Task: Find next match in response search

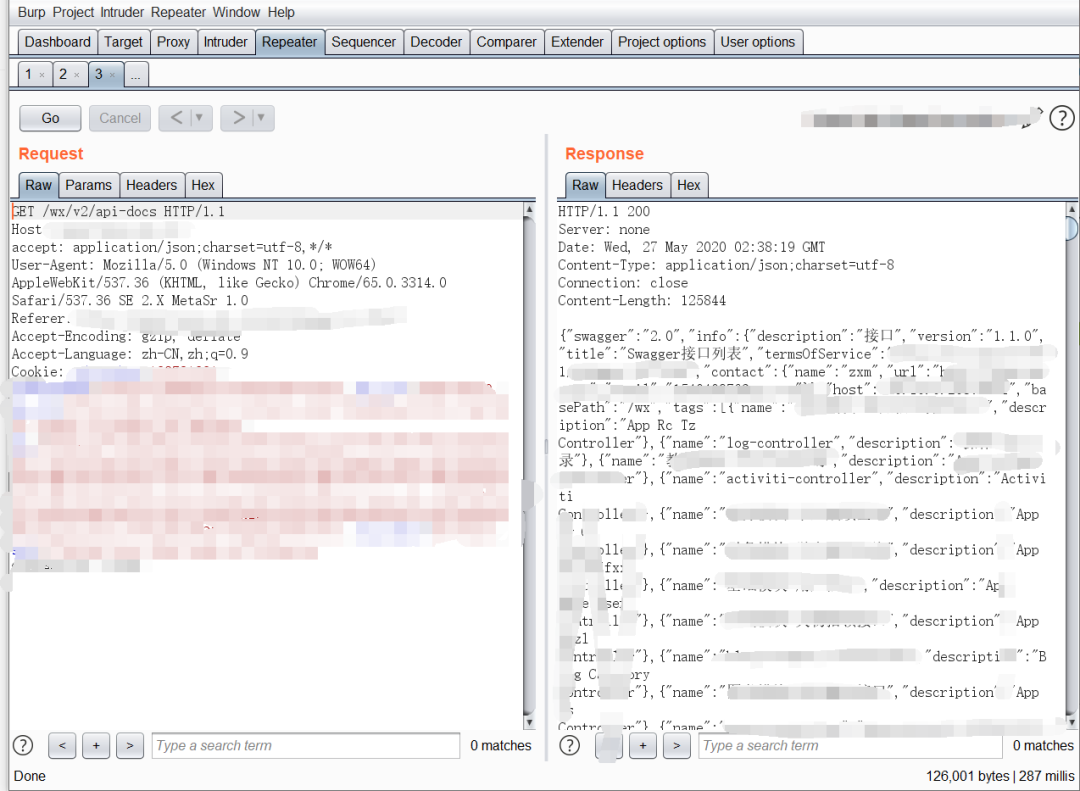Action: pyautogui.click(x=676, y=746)
